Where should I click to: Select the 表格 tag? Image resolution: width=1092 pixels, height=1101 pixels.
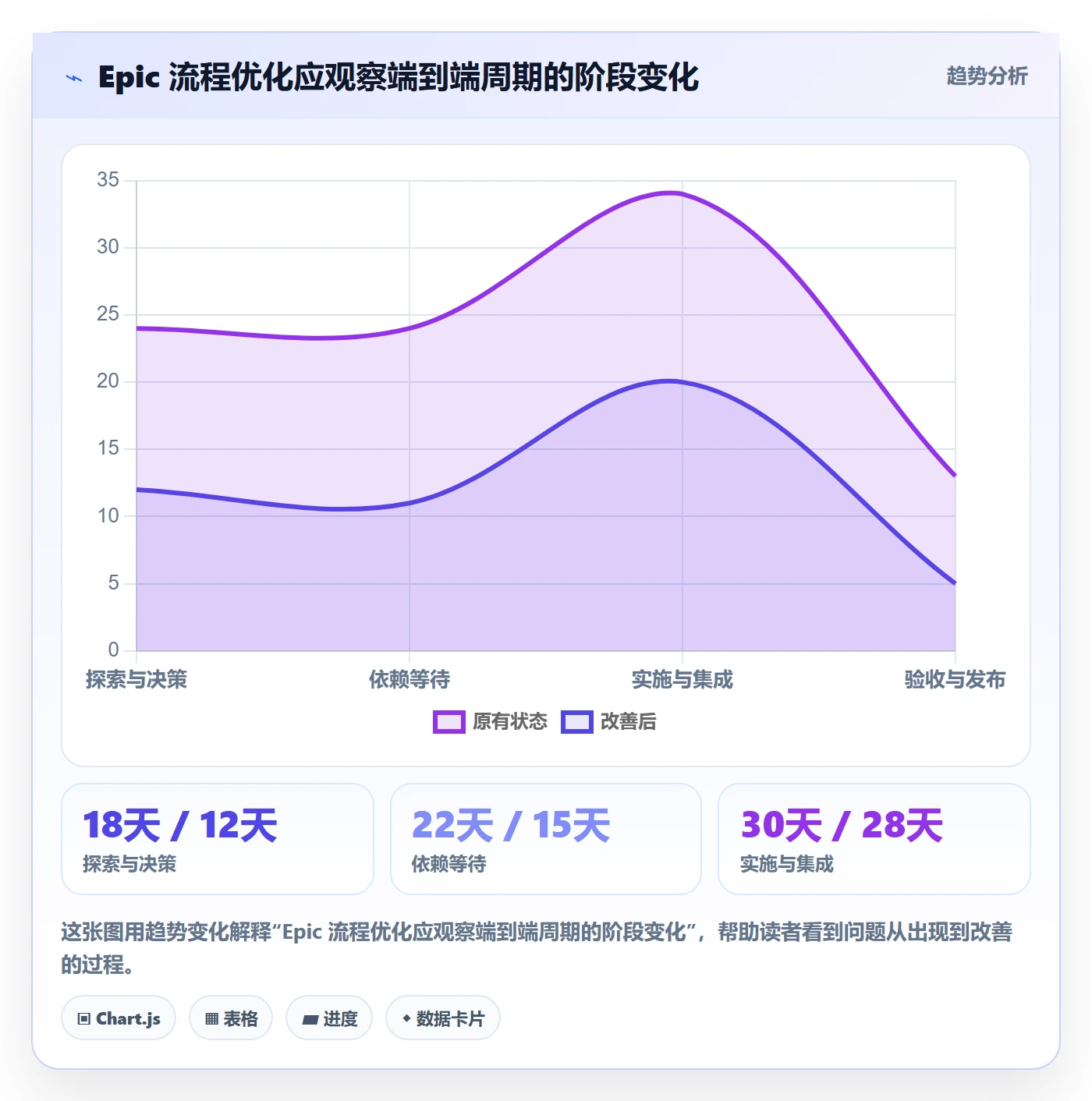(231, 1018)
